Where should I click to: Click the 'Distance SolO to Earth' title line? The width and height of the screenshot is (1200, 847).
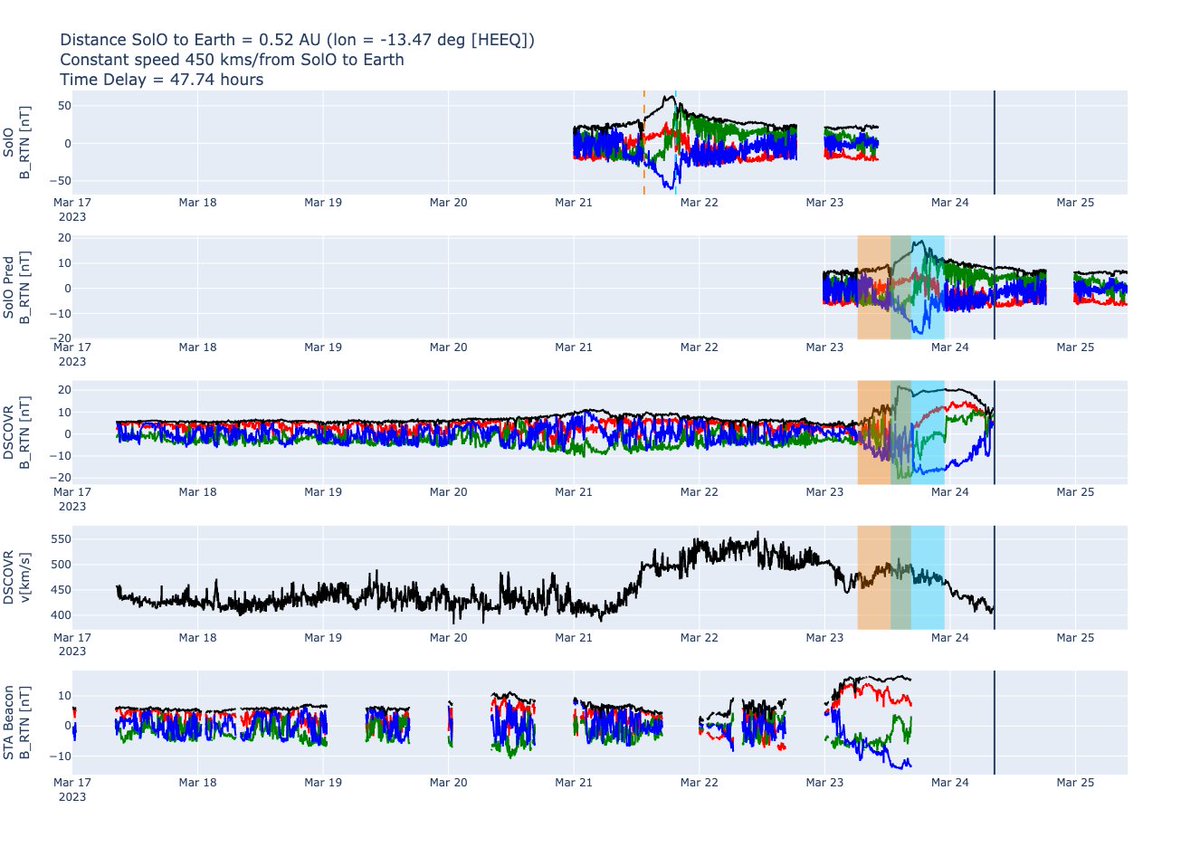pos(297,40)
